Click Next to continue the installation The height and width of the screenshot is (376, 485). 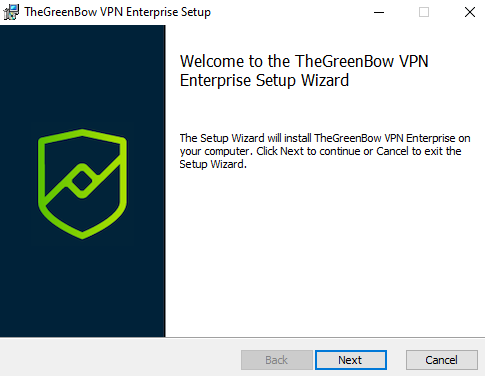coord(351,360)
